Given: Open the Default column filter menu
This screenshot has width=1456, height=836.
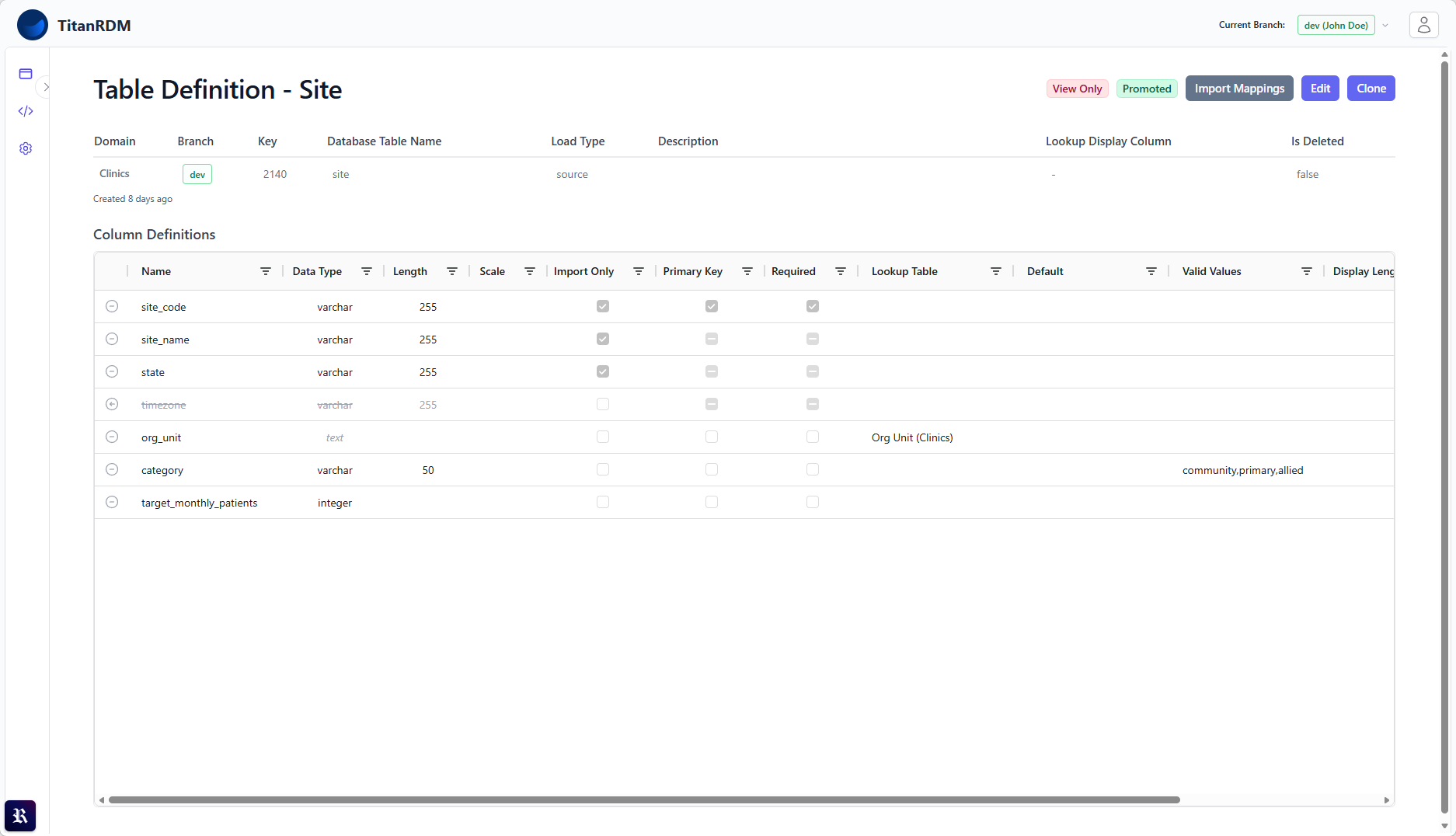Looking at the screenshot, I should 1151,271.
